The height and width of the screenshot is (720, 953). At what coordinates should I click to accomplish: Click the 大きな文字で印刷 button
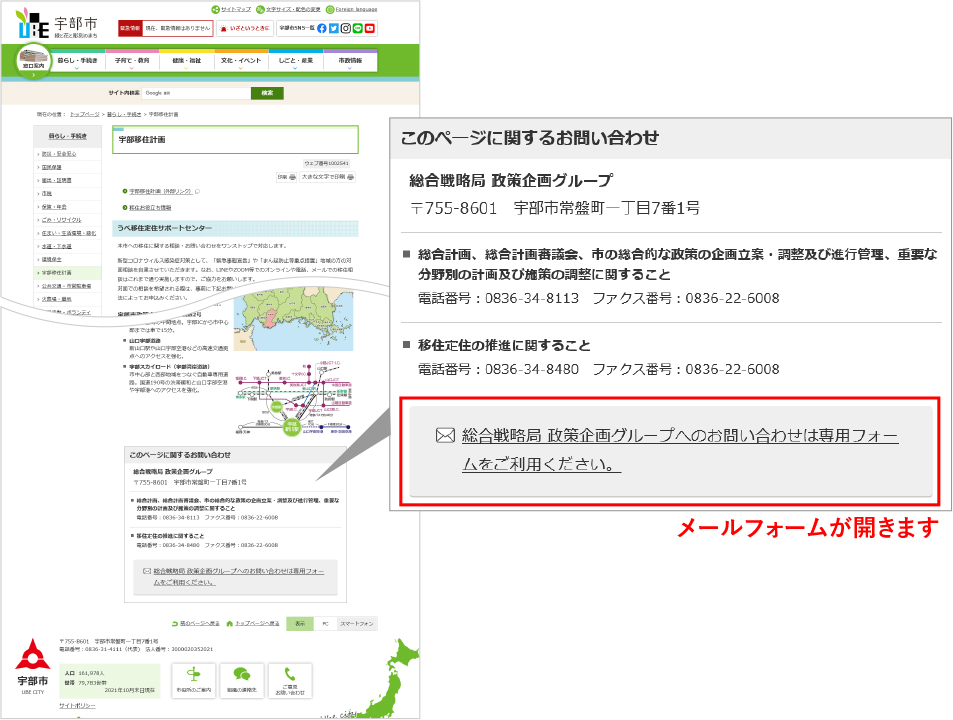[328, 177]
